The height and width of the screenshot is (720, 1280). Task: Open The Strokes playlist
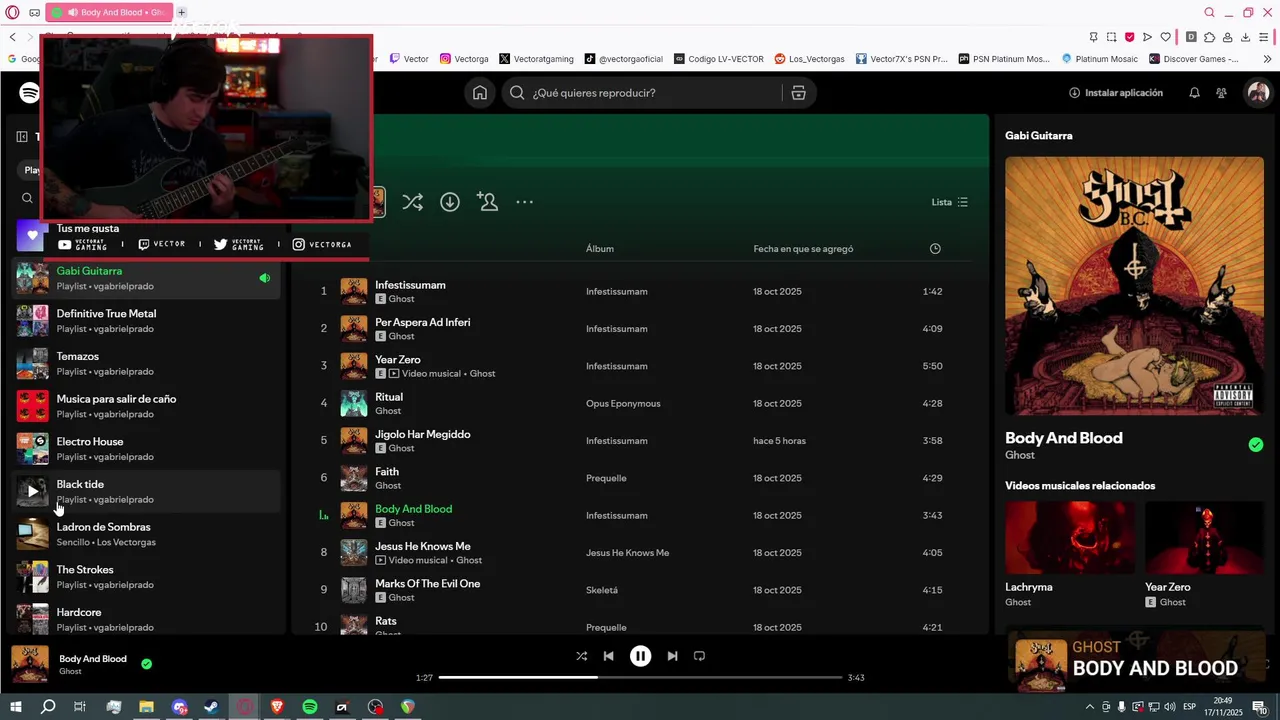[x=145, y=577]
